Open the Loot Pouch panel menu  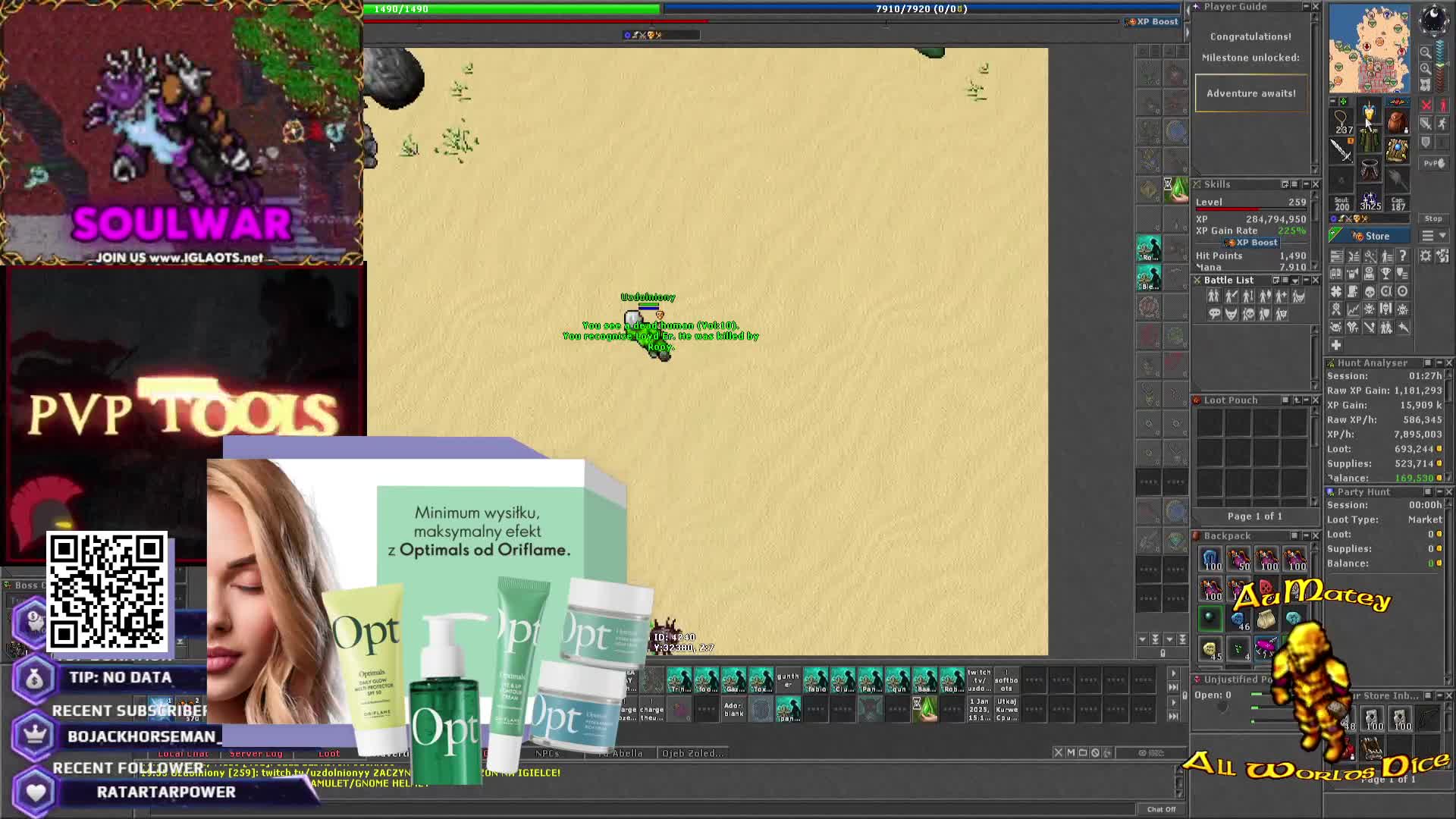[x=1285, y=400]
